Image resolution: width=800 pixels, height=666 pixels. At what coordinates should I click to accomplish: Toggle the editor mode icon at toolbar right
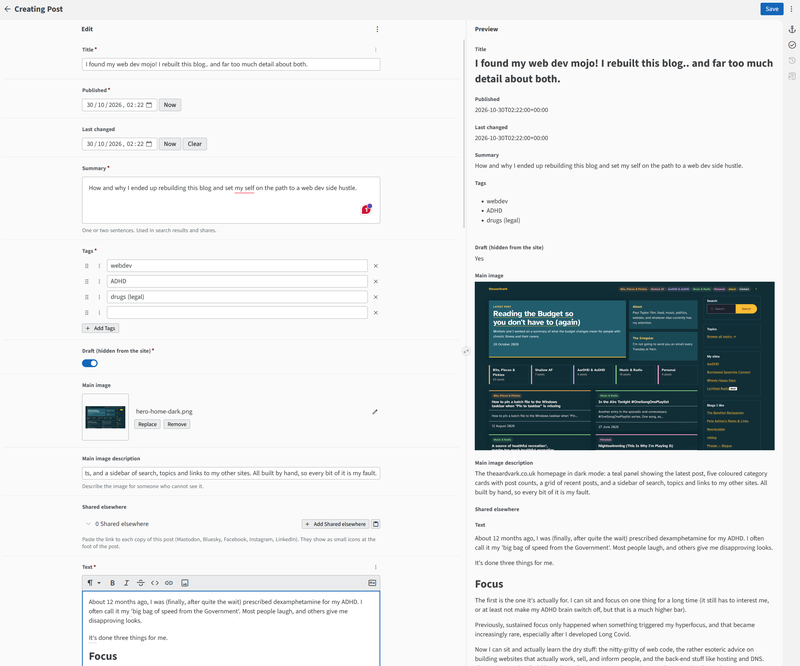pyautogui.click(x=372, y=583)
